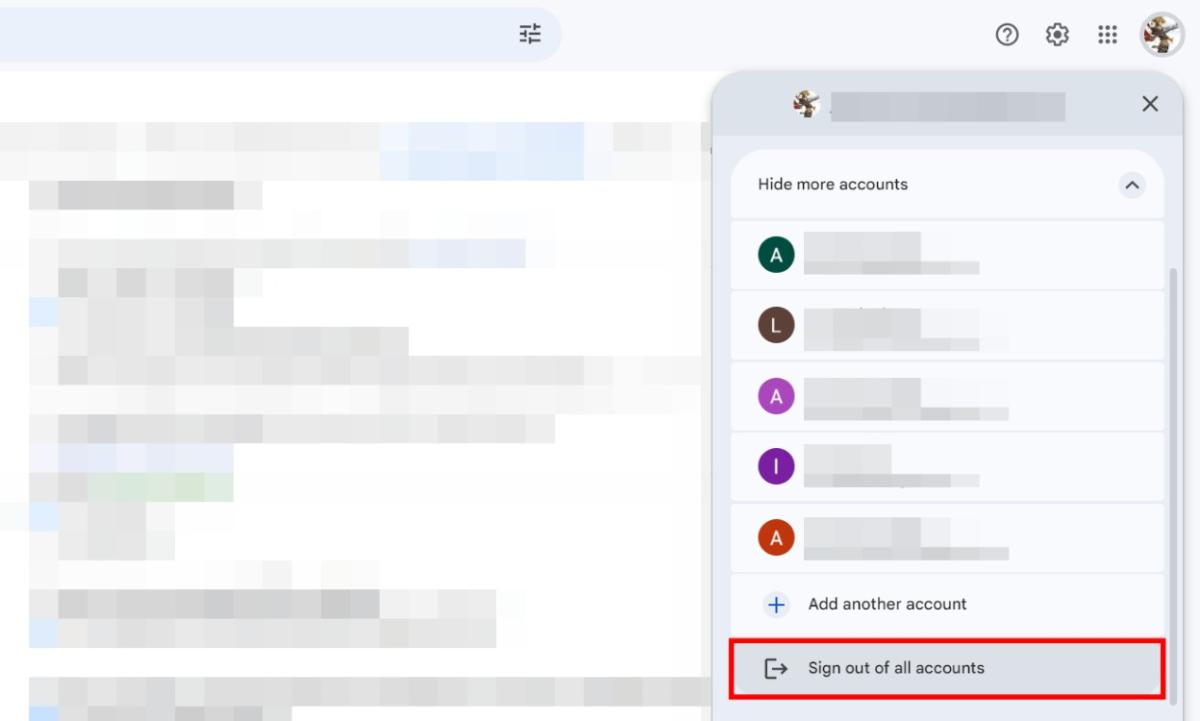Open the Google apps grid launcher
1200x721 pixels.
point(1107,34)
